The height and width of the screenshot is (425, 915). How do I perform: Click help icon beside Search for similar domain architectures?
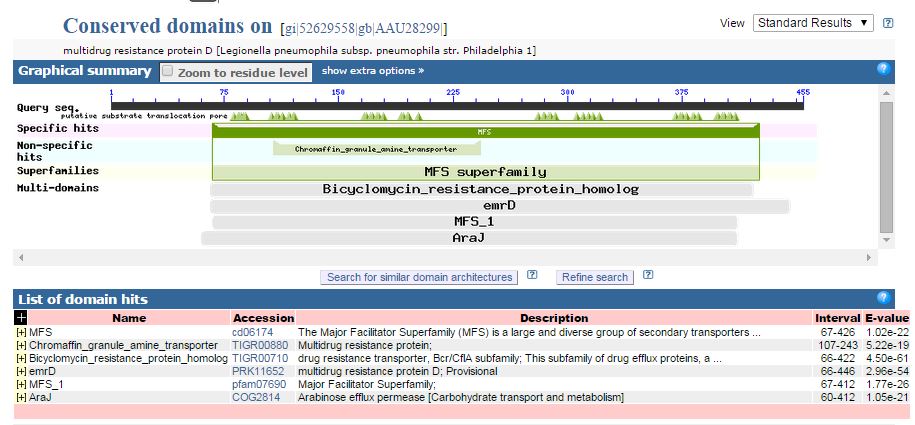(532, 276)
